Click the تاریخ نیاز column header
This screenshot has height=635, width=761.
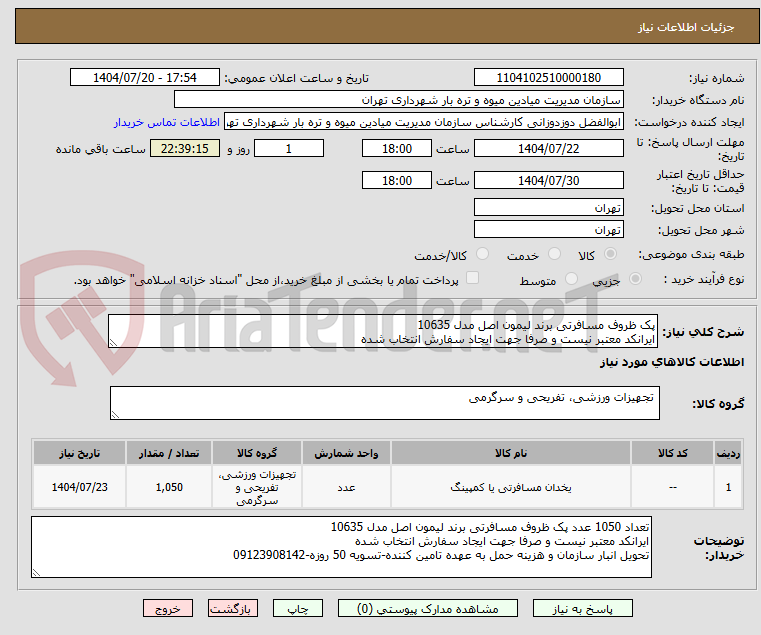click(80, 453)
